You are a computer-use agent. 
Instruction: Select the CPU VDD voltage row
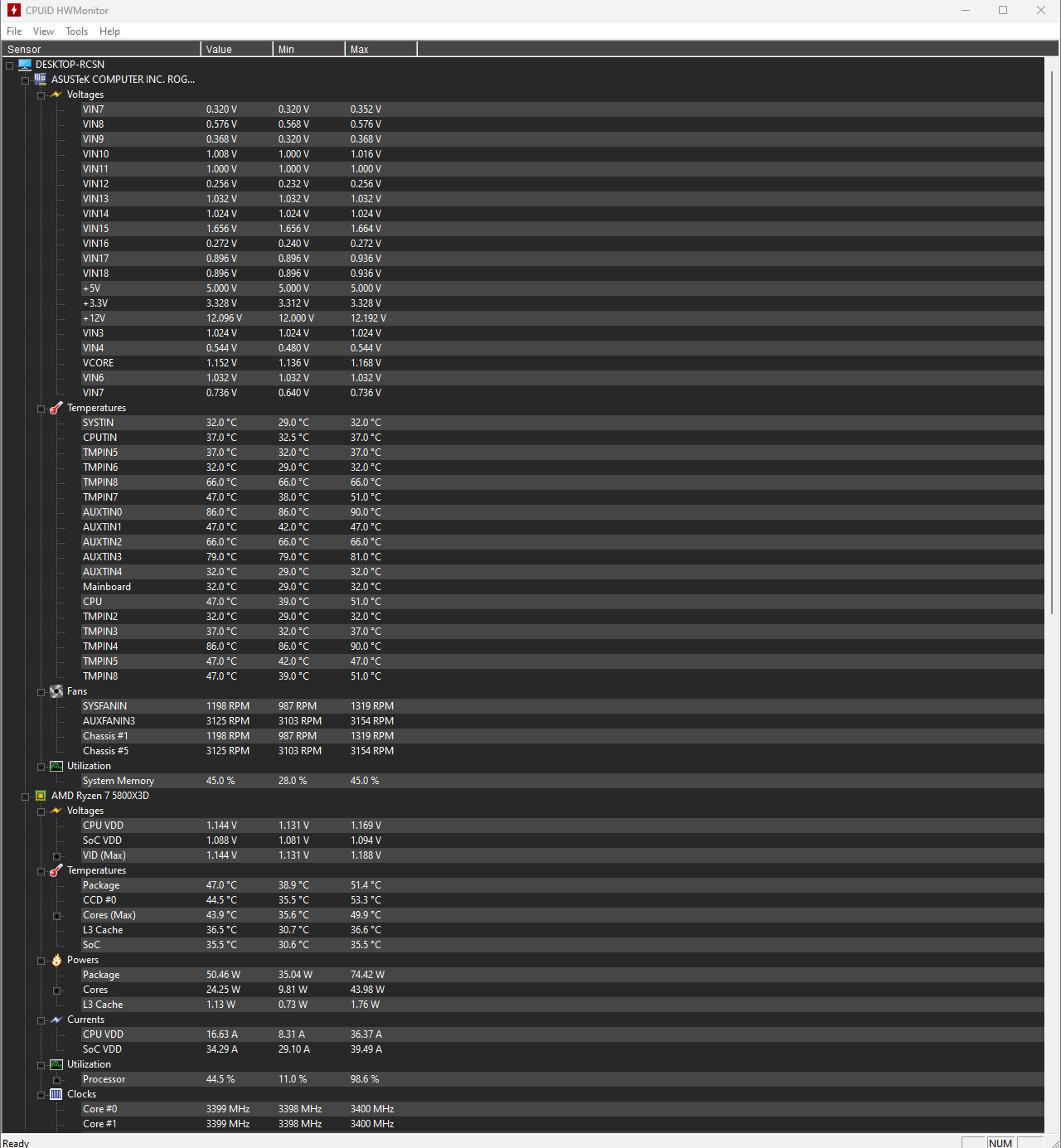(x=563, y=826)
